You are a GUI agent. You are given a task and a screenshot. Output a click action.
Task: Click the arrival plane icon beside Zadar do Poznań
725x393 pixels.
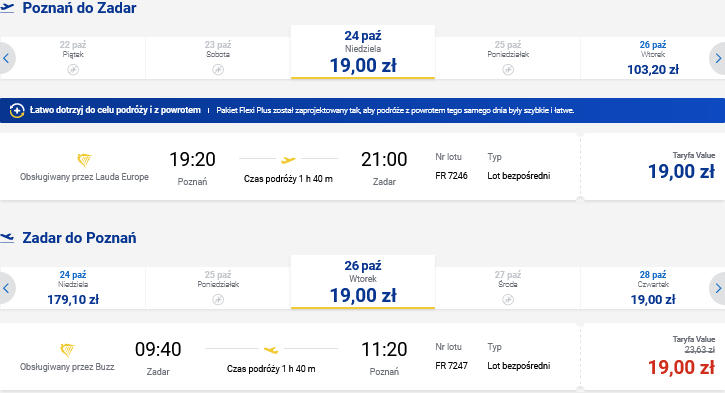click(x=7, y=238)
